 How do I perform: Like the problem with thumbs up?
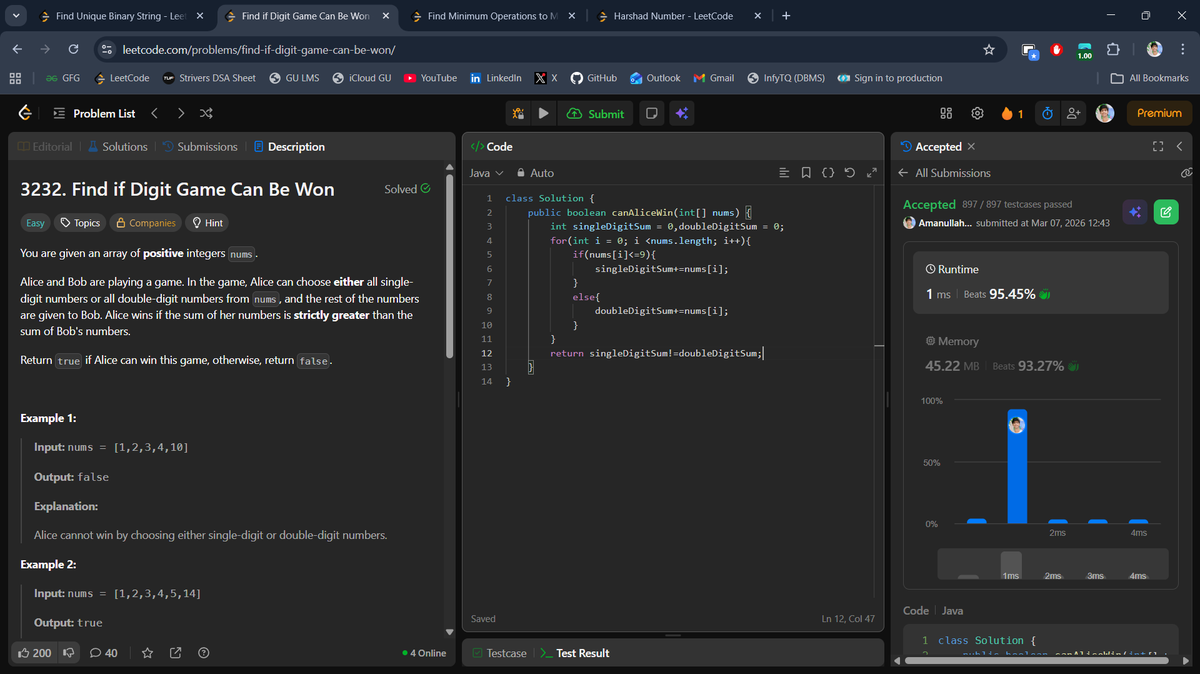(x=35, y=653)
